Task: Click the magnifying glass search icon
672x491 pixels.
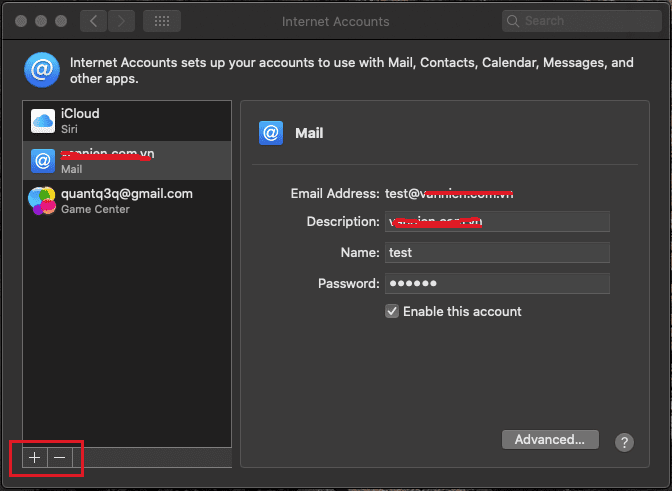Action: pyautogui.click(x=513, y=21)
